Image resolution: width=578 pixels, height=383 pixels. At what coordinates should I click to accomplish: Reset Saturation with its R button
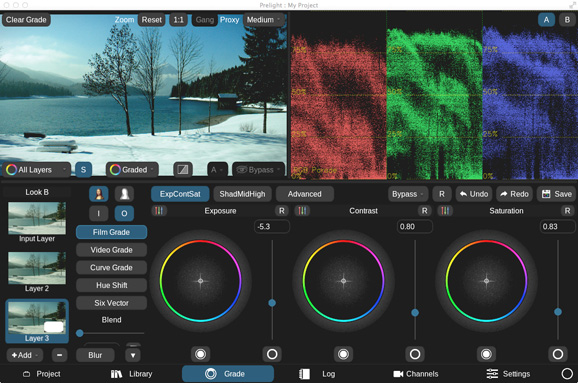coord(567,211)
